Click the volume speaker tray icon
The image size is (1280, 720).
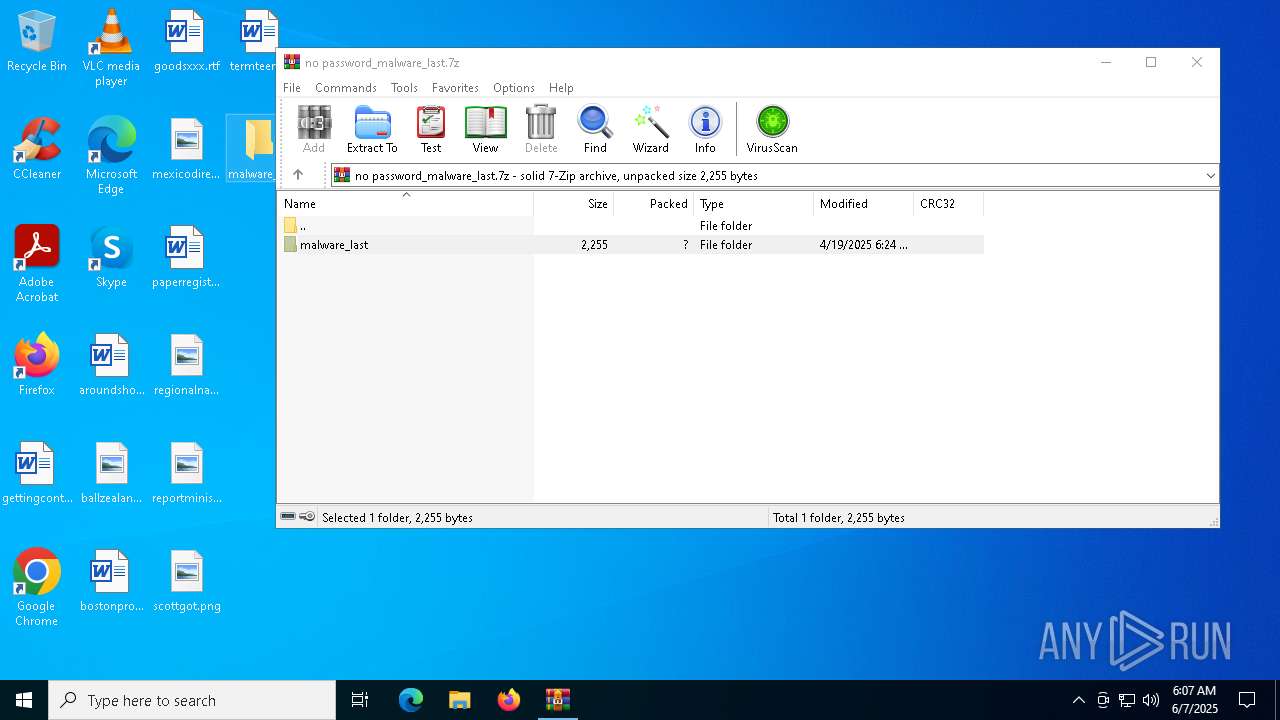point(1151,700)
